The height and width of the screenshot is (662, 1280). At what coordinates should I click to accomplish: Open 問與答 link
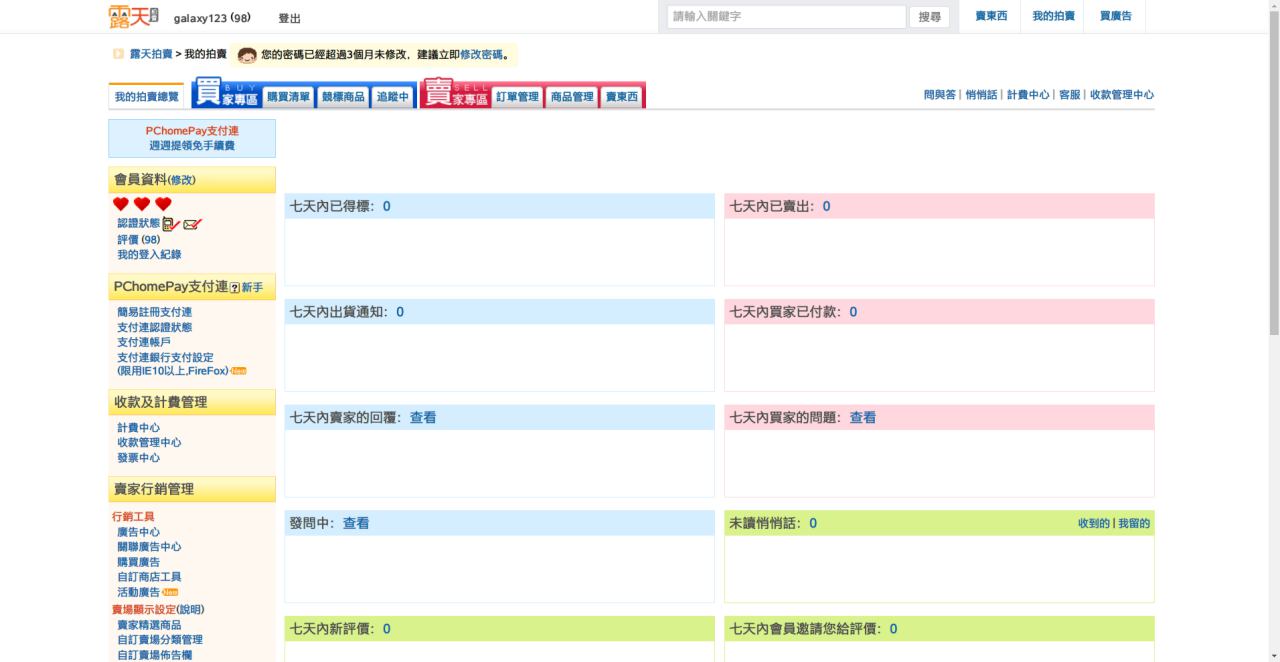[939, 95]
